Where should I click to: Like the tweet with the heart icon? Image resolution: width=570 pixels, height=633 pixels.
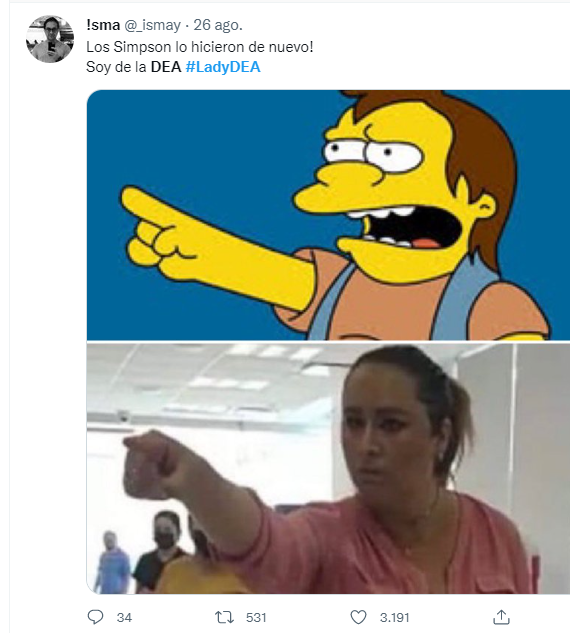tap(358, 617)
